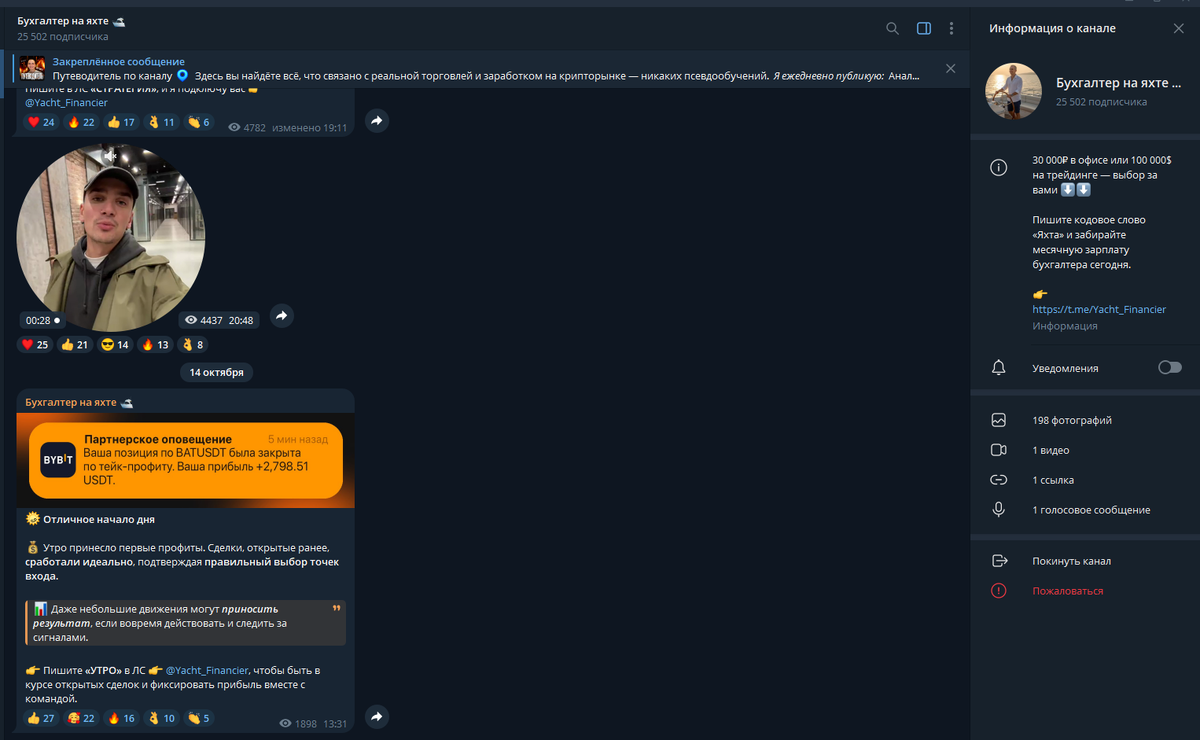This screenshot has height=740, width=1200.
Task: Play the round video message
Action: point(111,237)
